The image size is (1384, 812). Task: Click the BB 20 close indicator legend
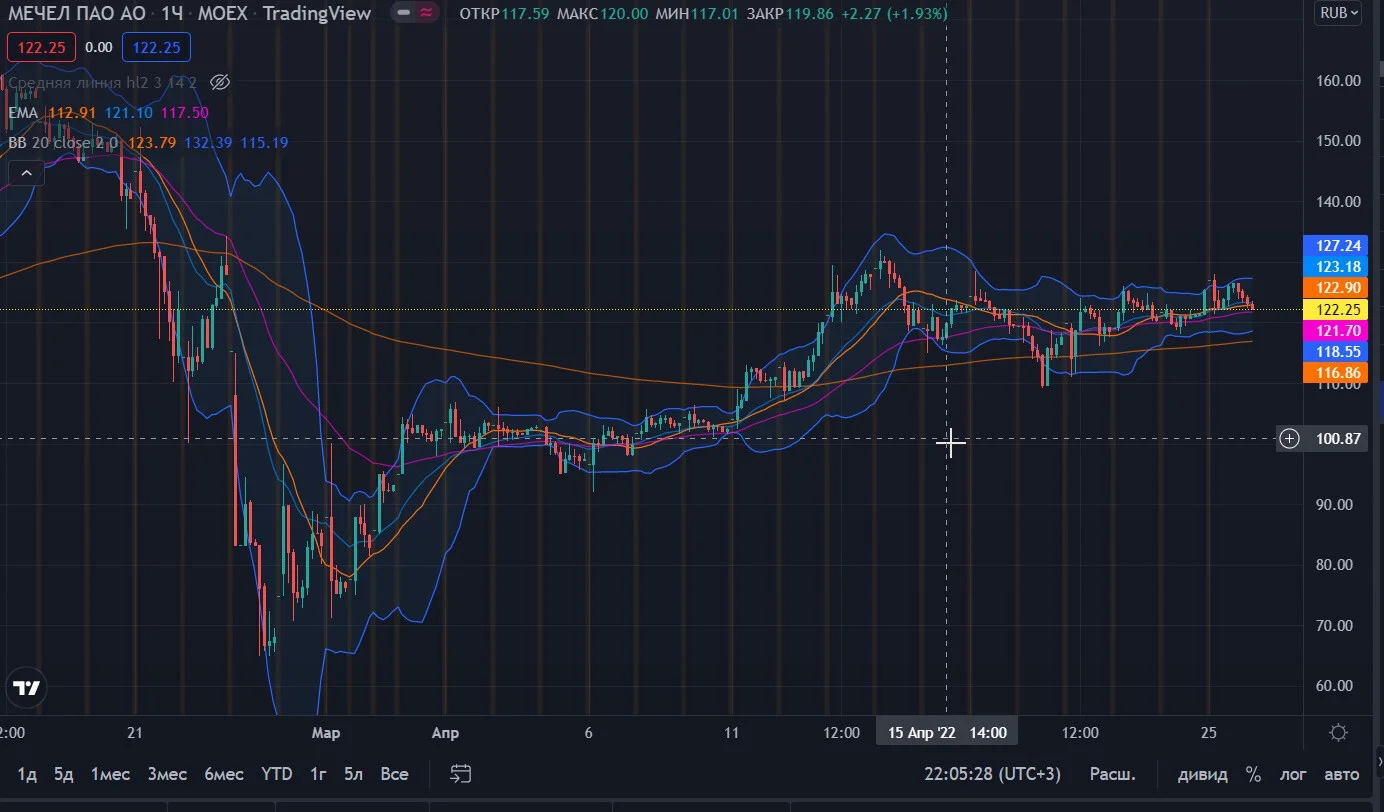pyautogui.click(x=63, y=143)
